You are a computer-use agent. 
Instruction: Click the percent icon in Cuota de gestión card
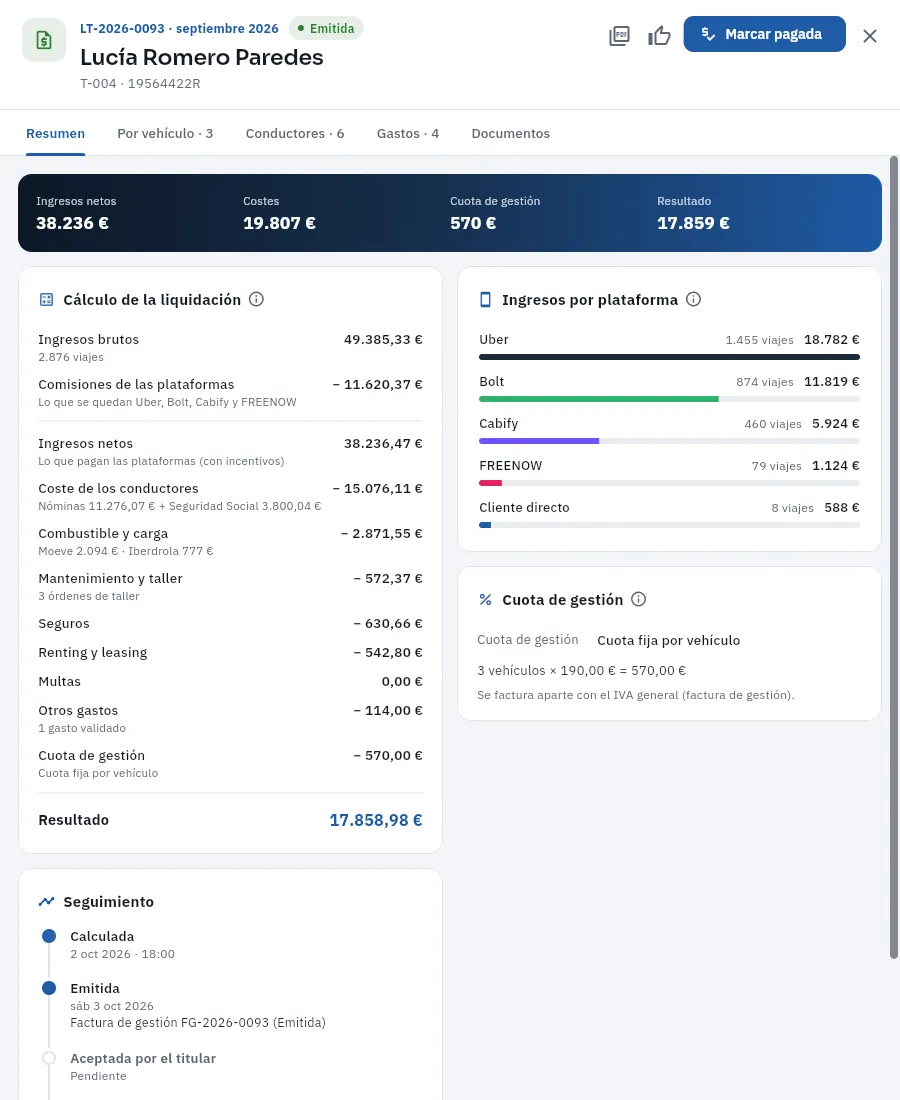485,599
